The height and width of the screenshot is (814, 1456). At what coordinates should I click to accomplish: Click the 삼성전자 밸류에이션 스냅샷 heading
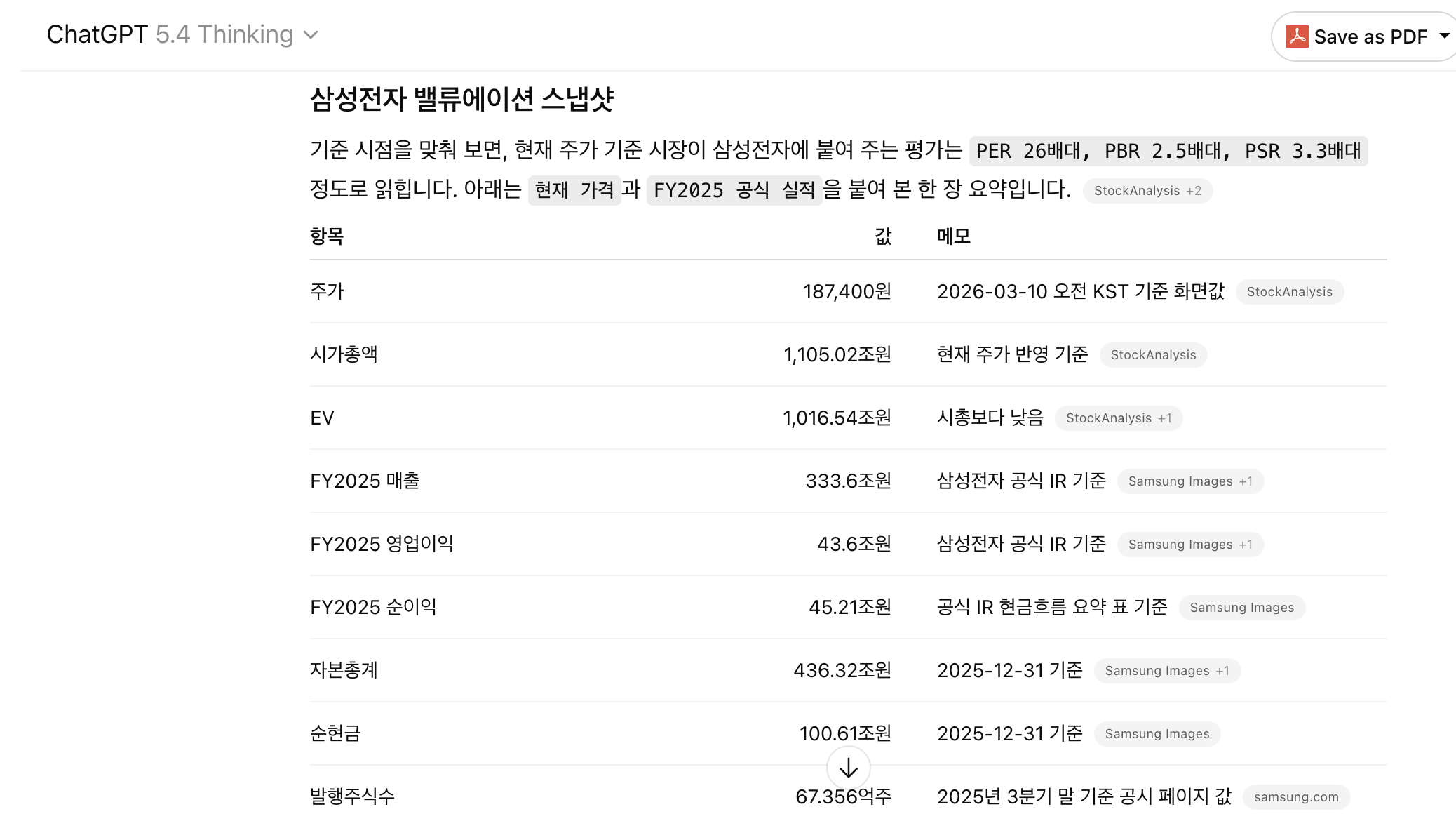(x=461, y=99)
